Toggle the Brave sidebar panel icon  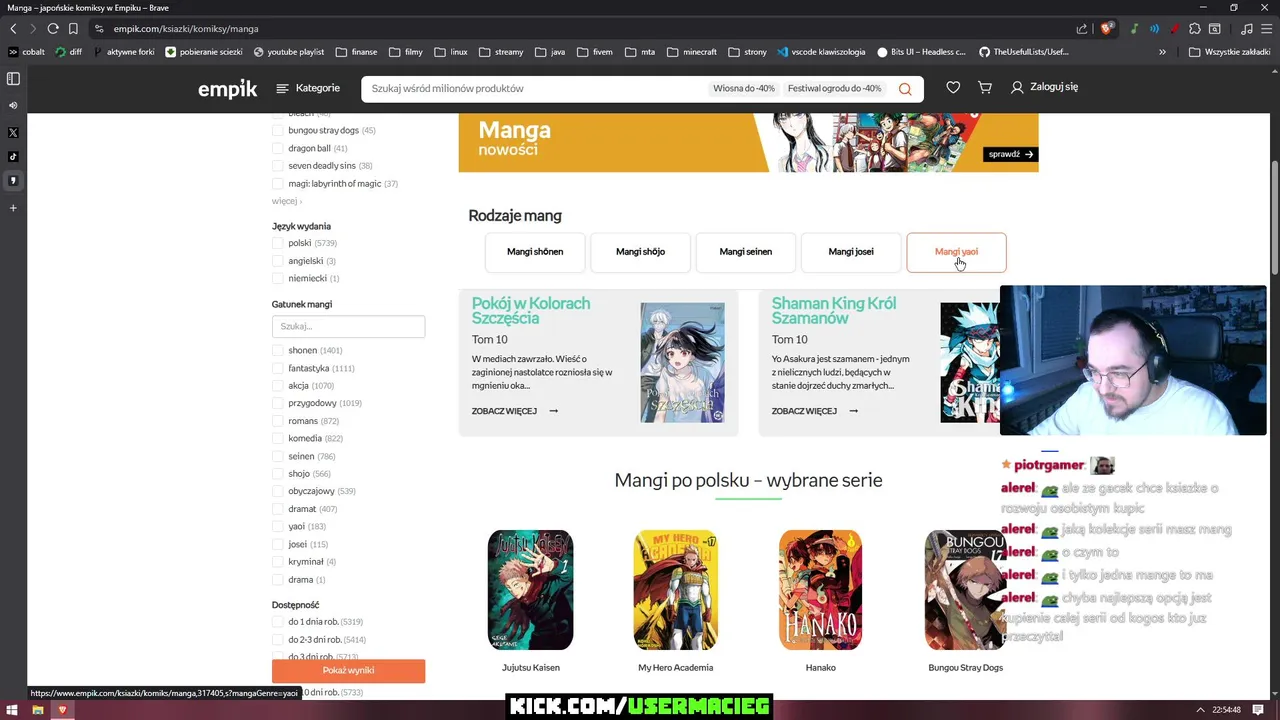coord(13,78)
